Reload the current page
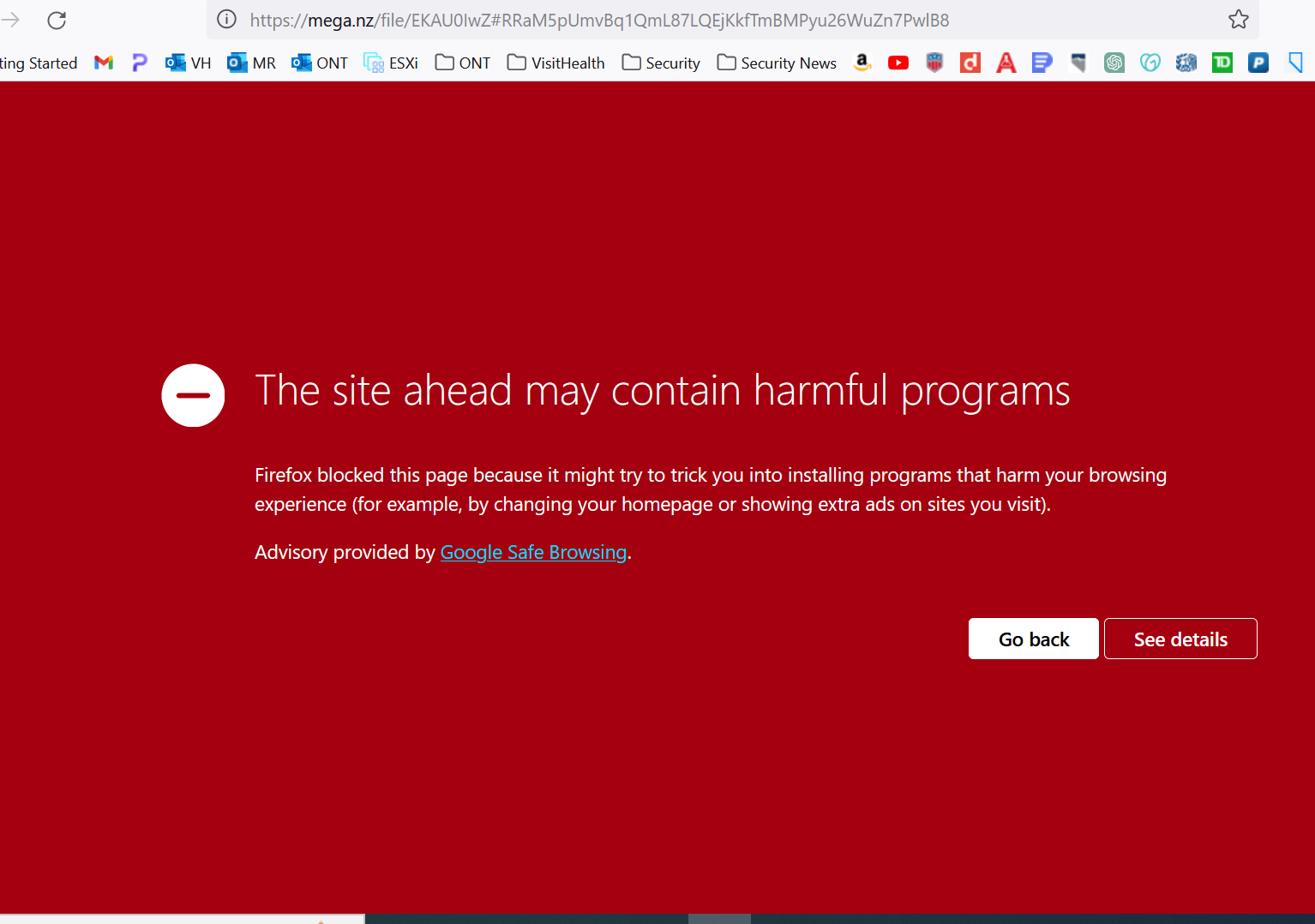The image size is (1315, 924). coord(57,20)
